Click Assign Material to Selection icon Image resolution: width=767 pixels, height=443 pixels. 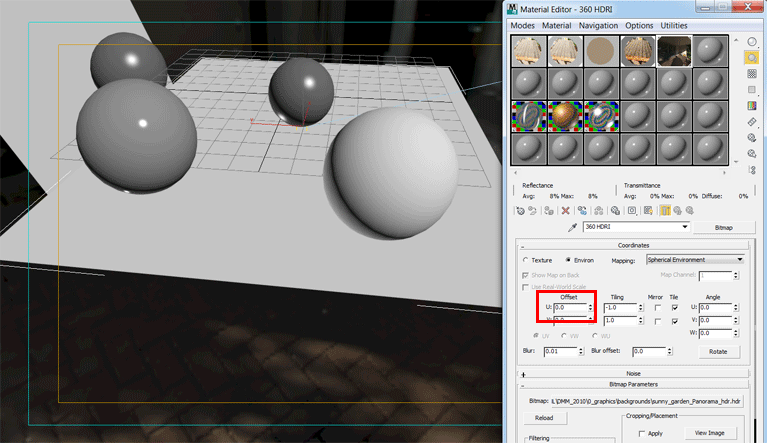[549, 211]
